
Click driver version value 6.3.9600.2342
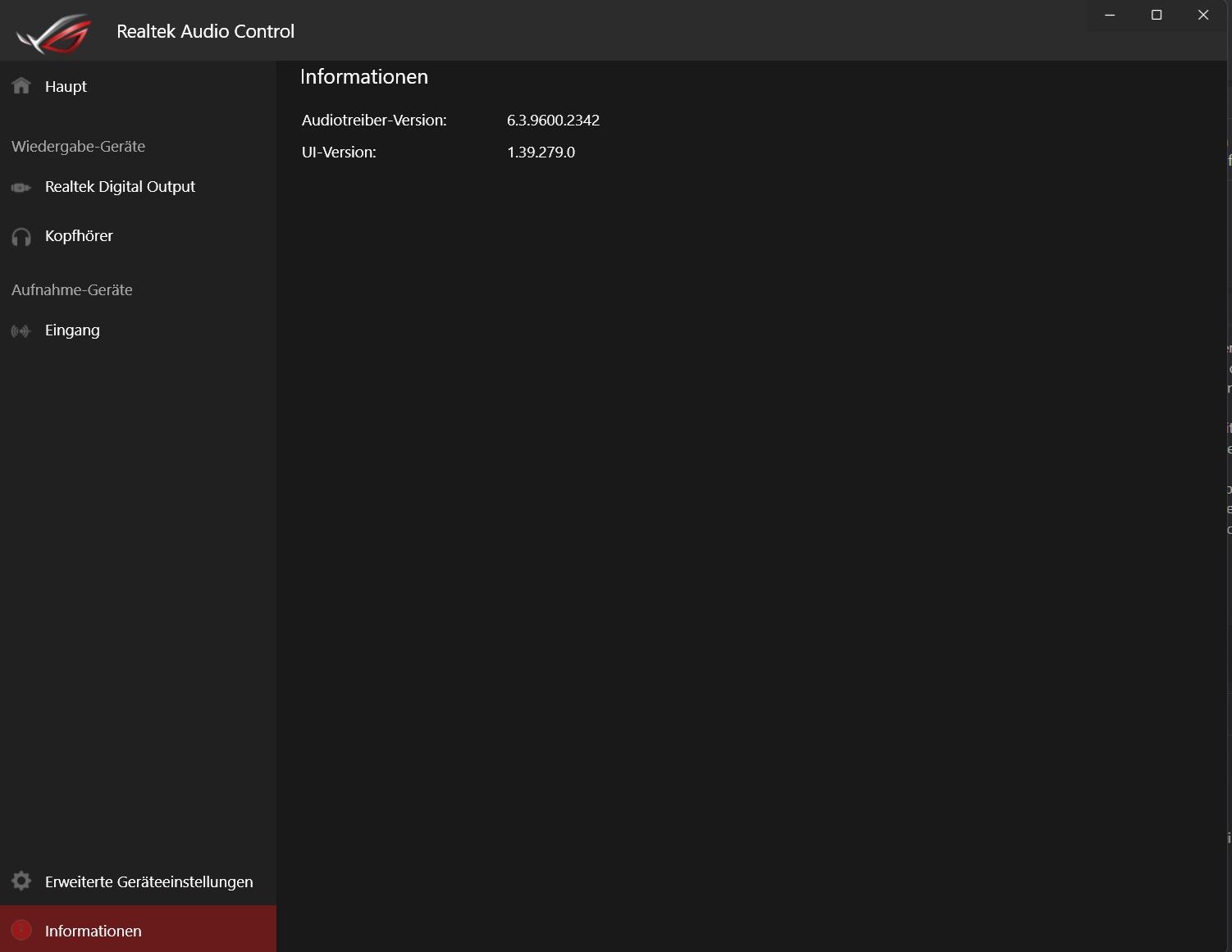[553, 121]
